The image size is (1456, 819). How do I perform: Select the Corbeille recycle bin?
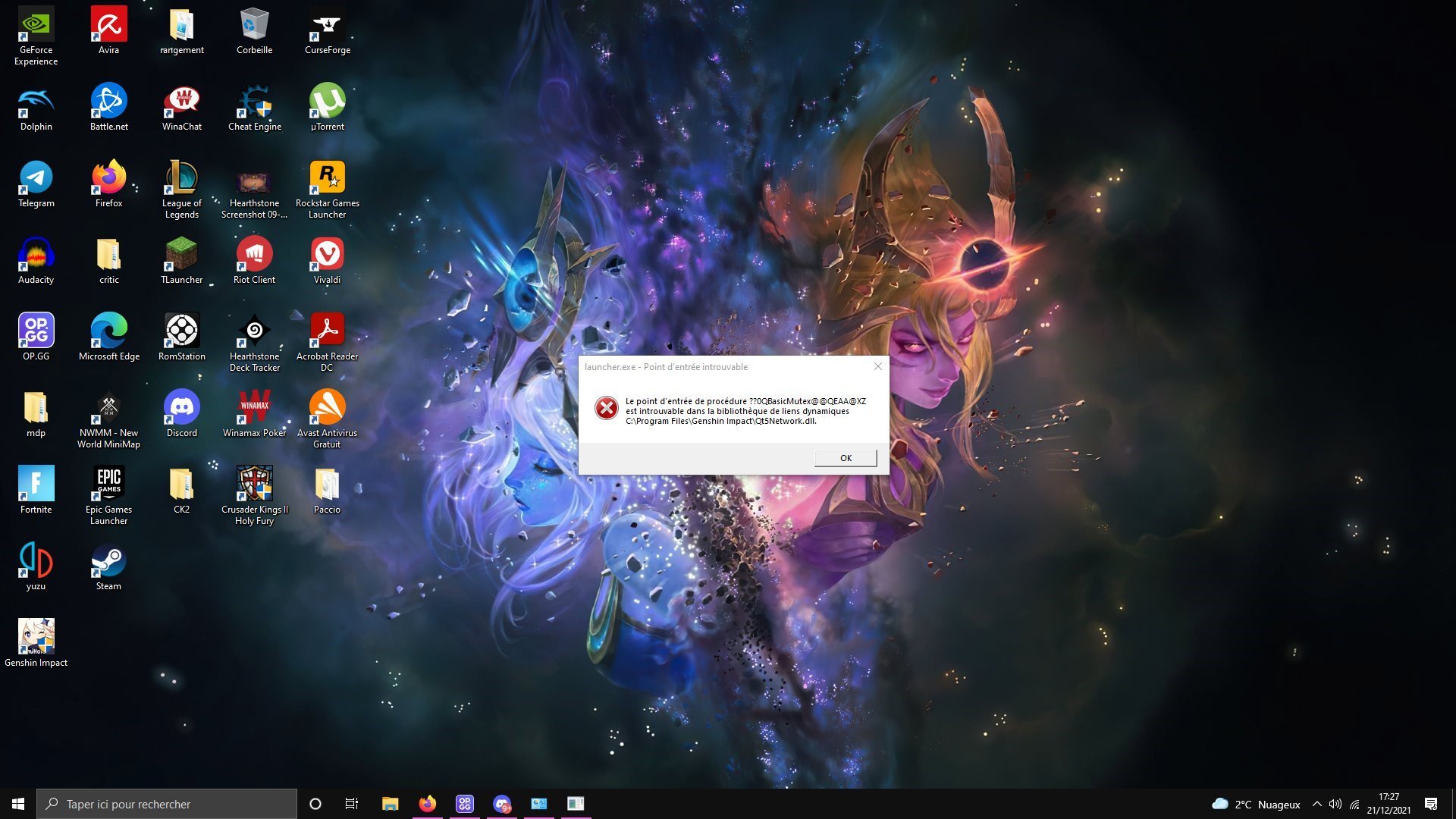click(x=254, y=26)
